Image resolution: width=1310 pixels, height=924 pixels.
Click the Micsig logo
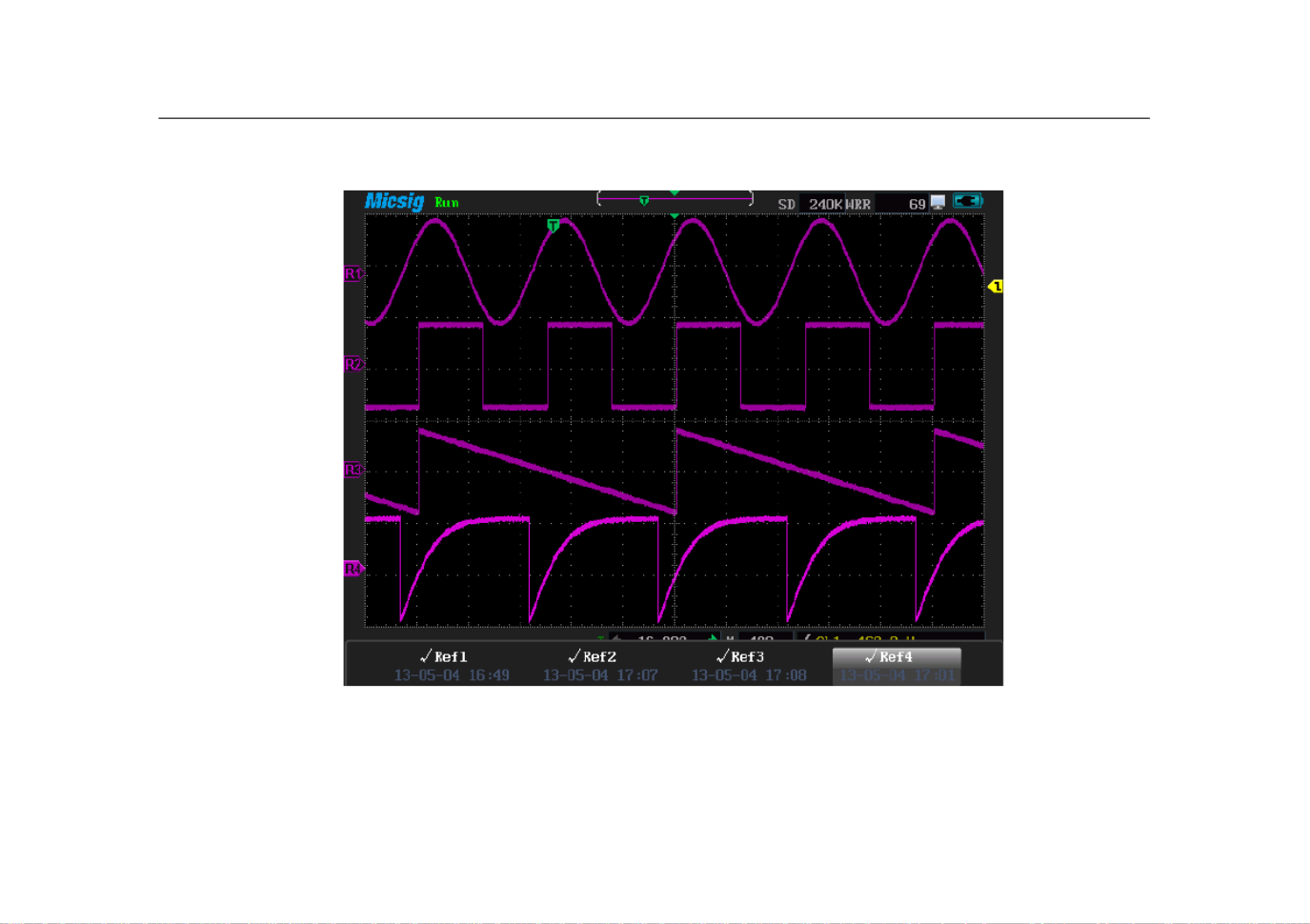pos(394,201)
